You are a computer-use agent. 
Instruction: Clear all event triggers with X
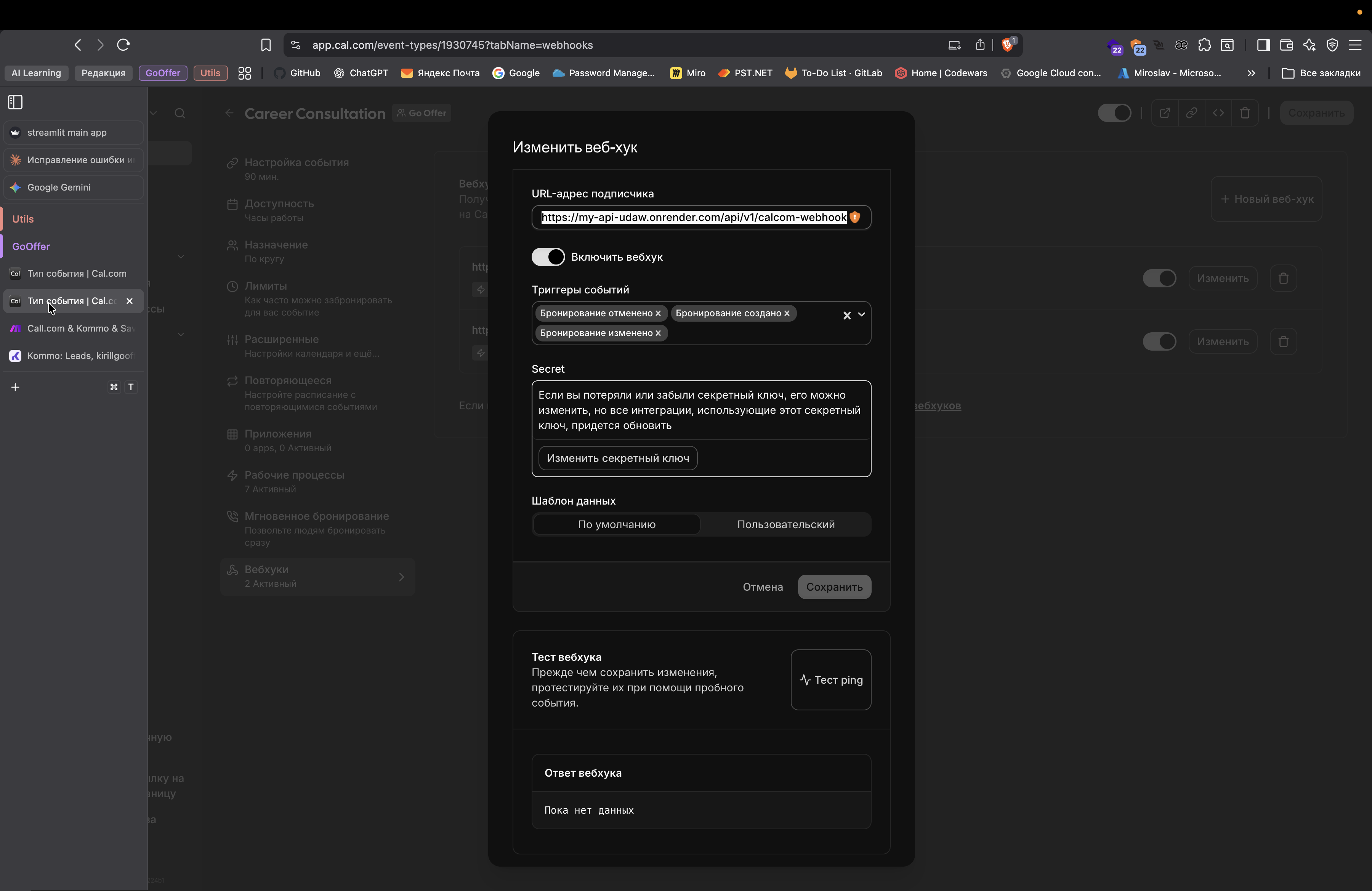pyautogui.click(x=847, y=315)
